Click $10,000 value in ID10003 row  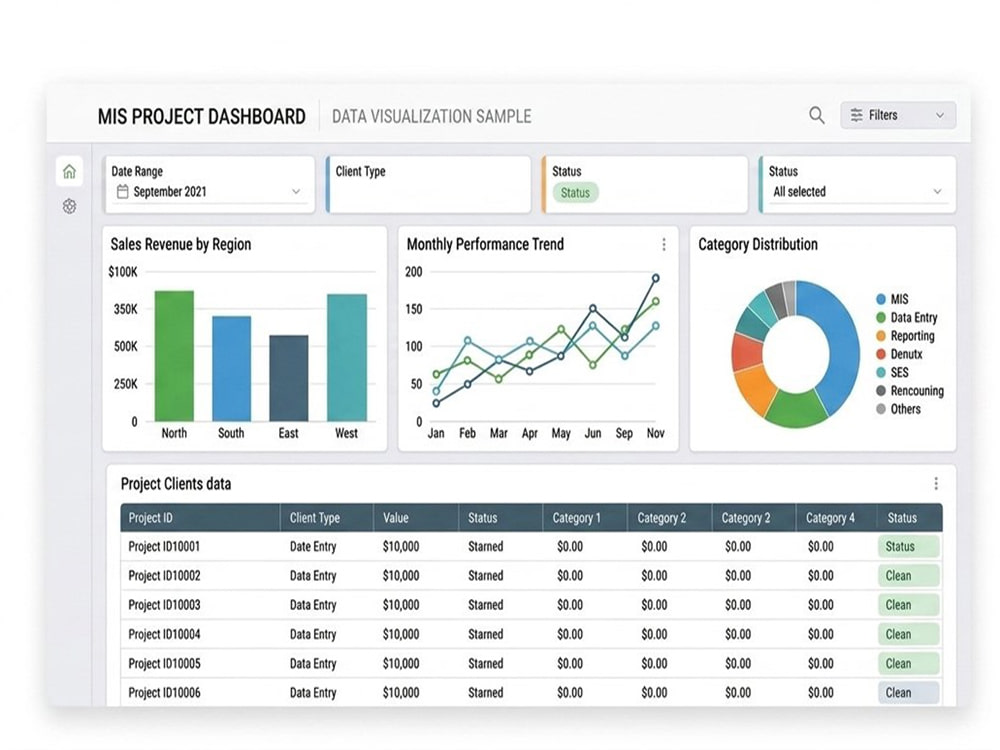click(401, 605)
